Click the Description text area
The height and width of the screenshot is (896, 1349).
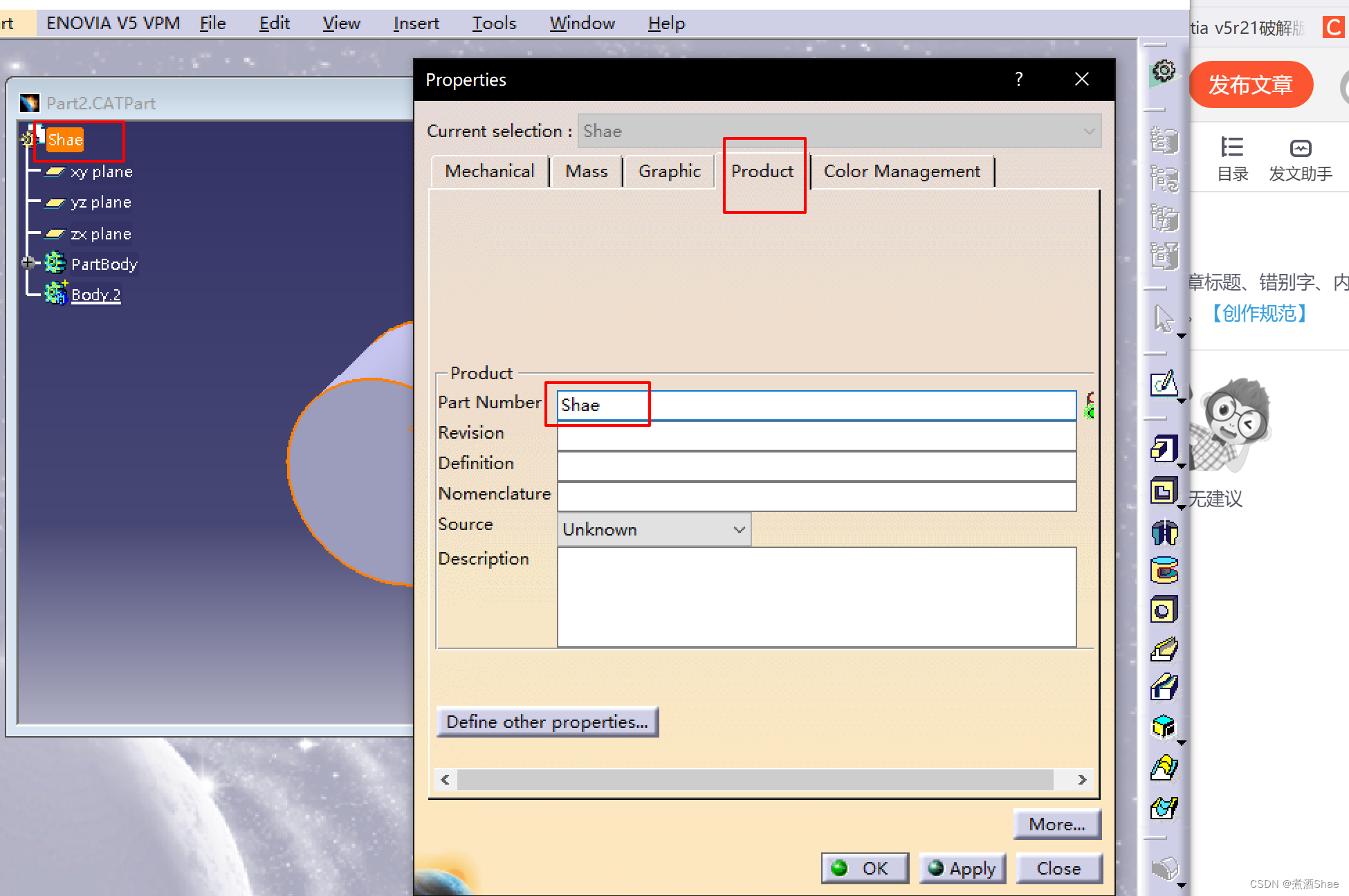816,597
